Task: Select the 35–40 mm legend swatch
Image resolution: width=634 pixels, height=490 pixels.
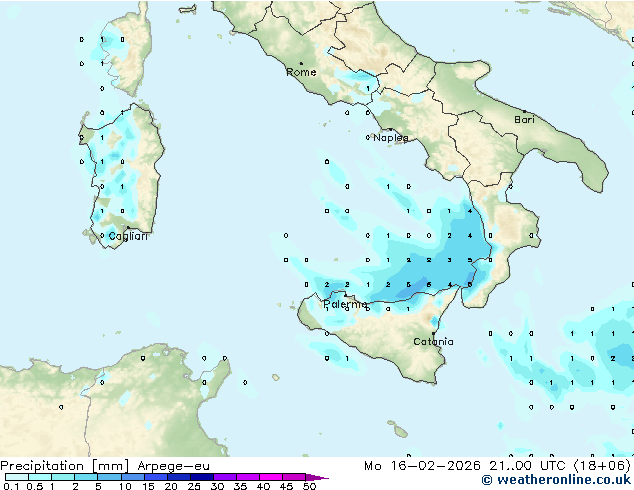Action: click(247, 477)
